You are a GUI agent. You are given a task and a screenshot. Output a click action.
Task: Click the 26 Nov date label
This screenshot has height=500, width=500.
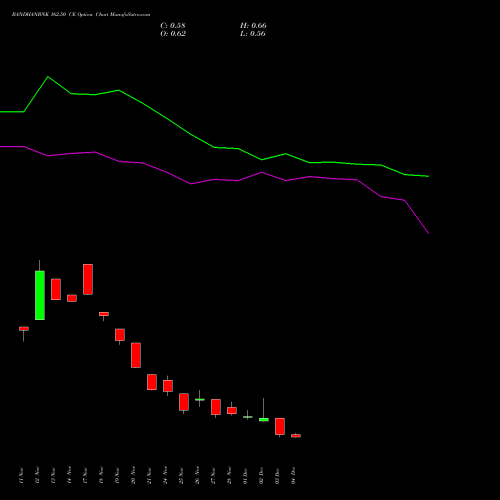click(x=197, y=475)
